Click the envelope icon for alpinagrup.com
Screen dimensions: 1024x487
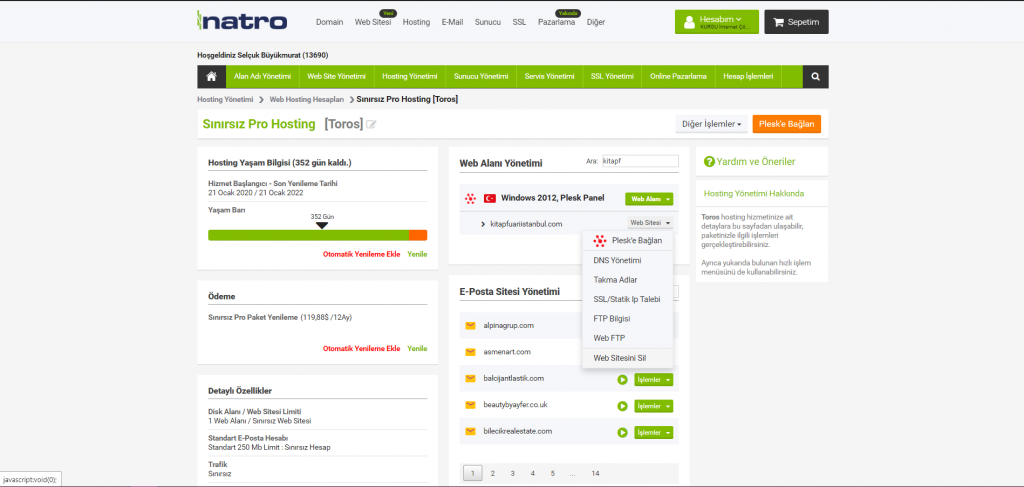click(470, 325)
